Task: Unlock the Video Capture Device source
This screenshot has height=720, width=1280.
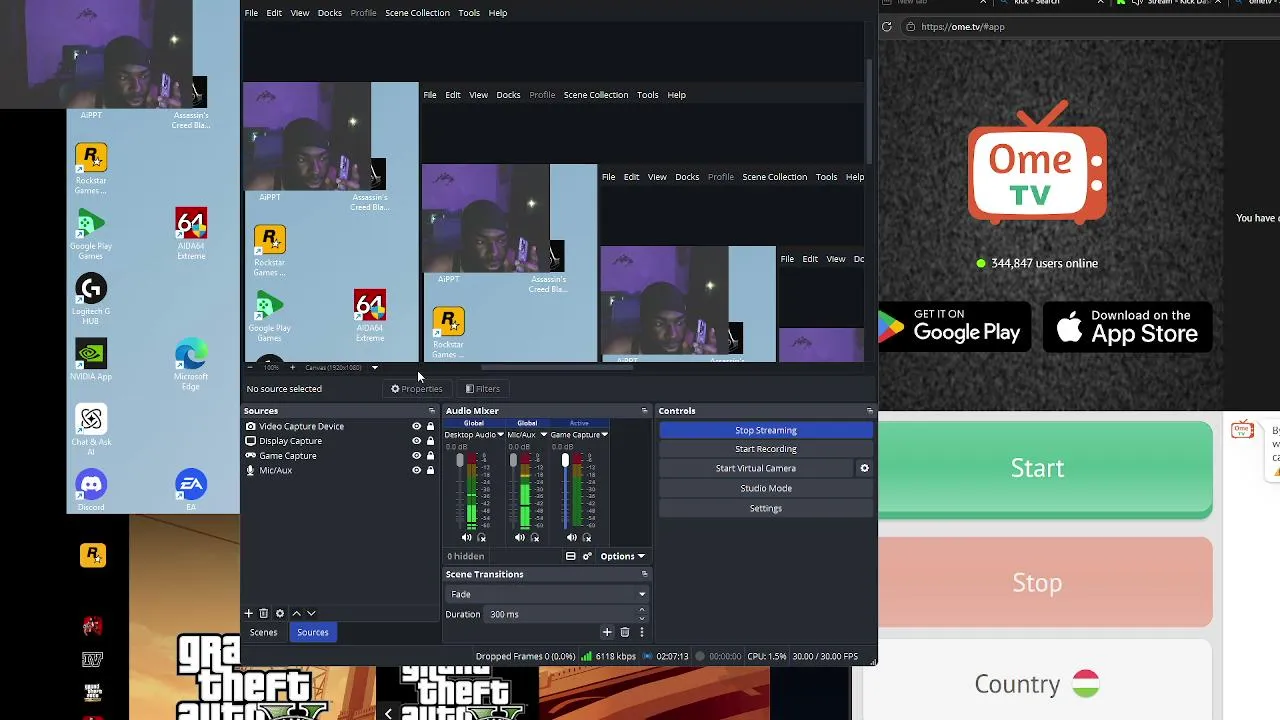Action: point(431,426)
